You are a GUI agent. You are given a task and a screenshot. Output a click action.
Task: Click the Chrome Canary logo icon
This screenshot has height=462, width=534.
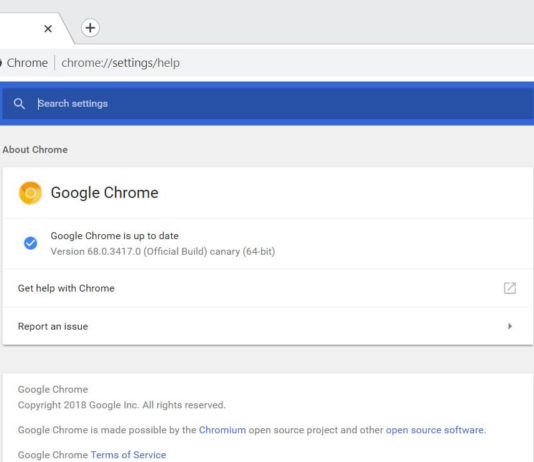tap(30, 193)
